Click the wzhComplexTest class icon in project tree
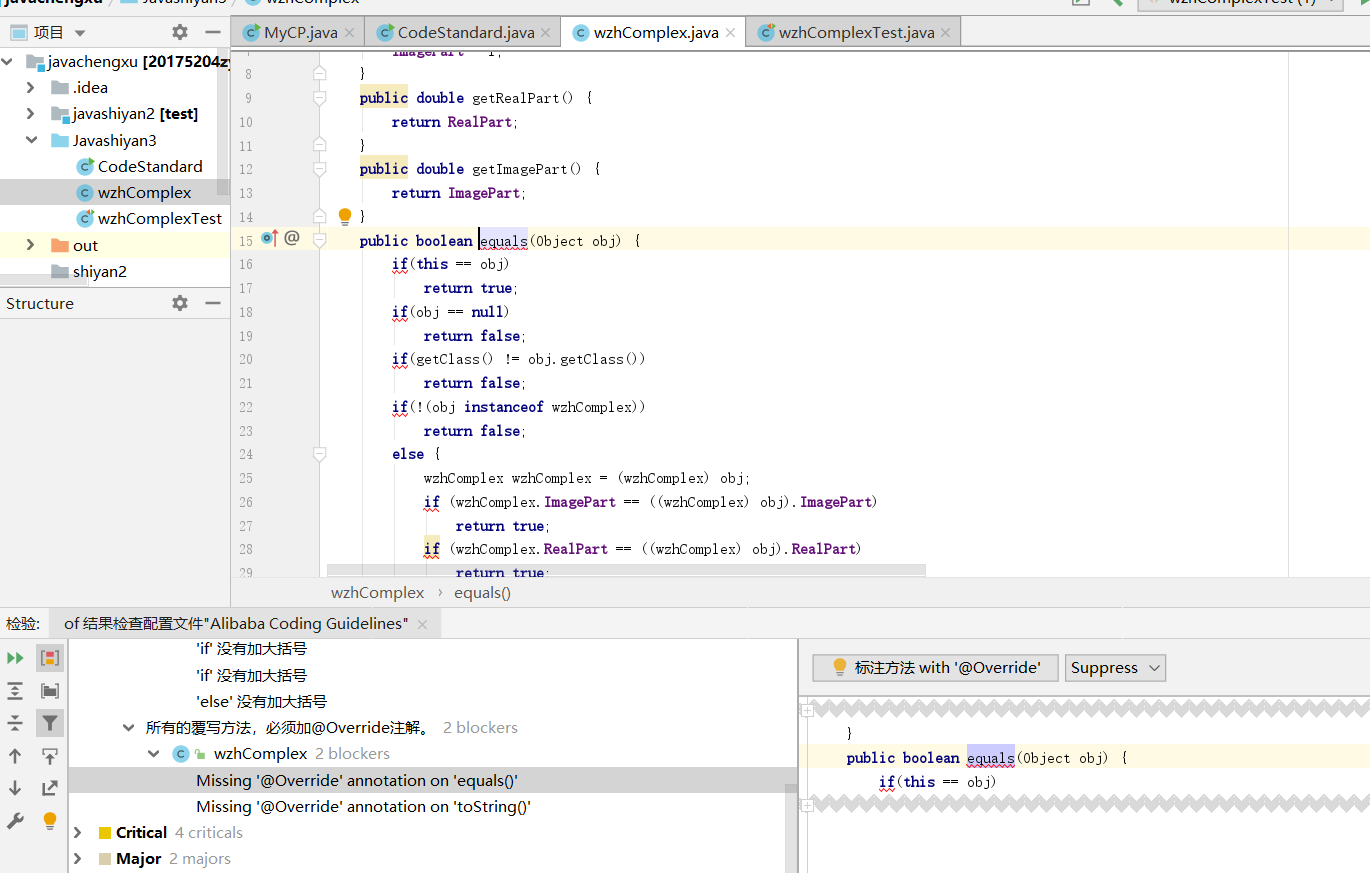This screenshot has width=1370, height=873. (85, 218)
